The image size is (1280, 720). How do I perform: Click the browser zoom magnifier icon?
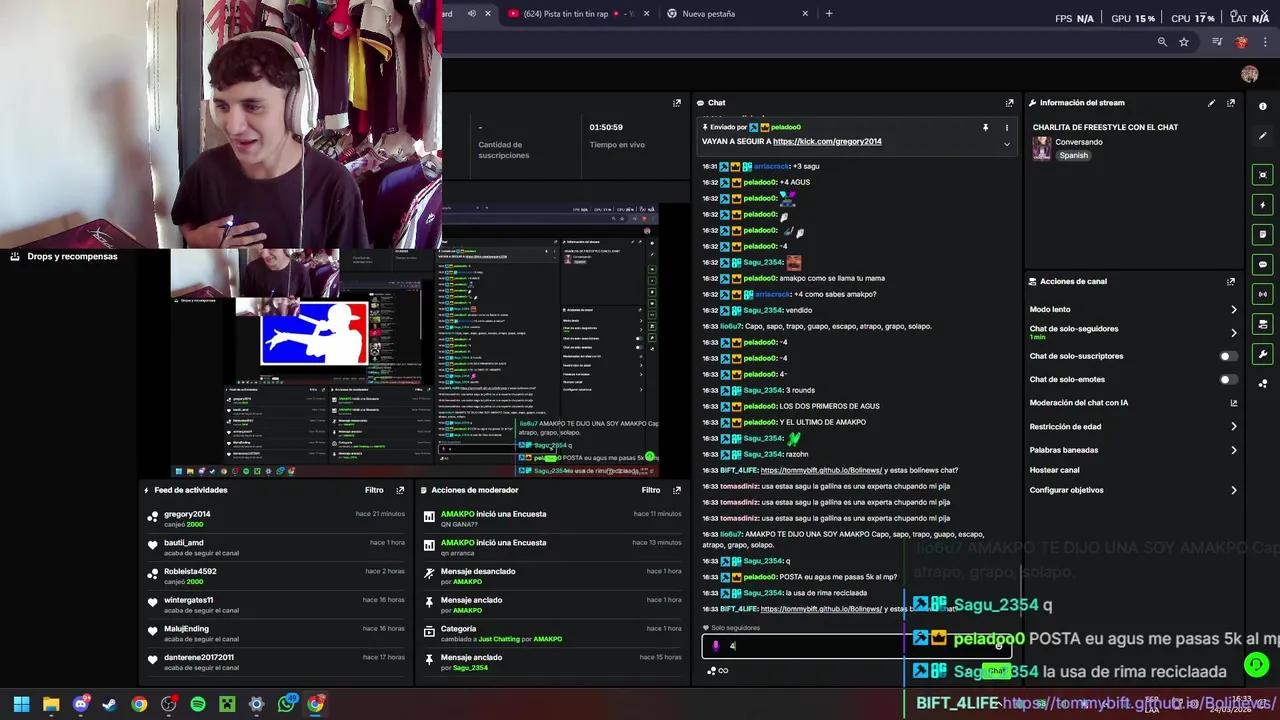pos(1162,42)
